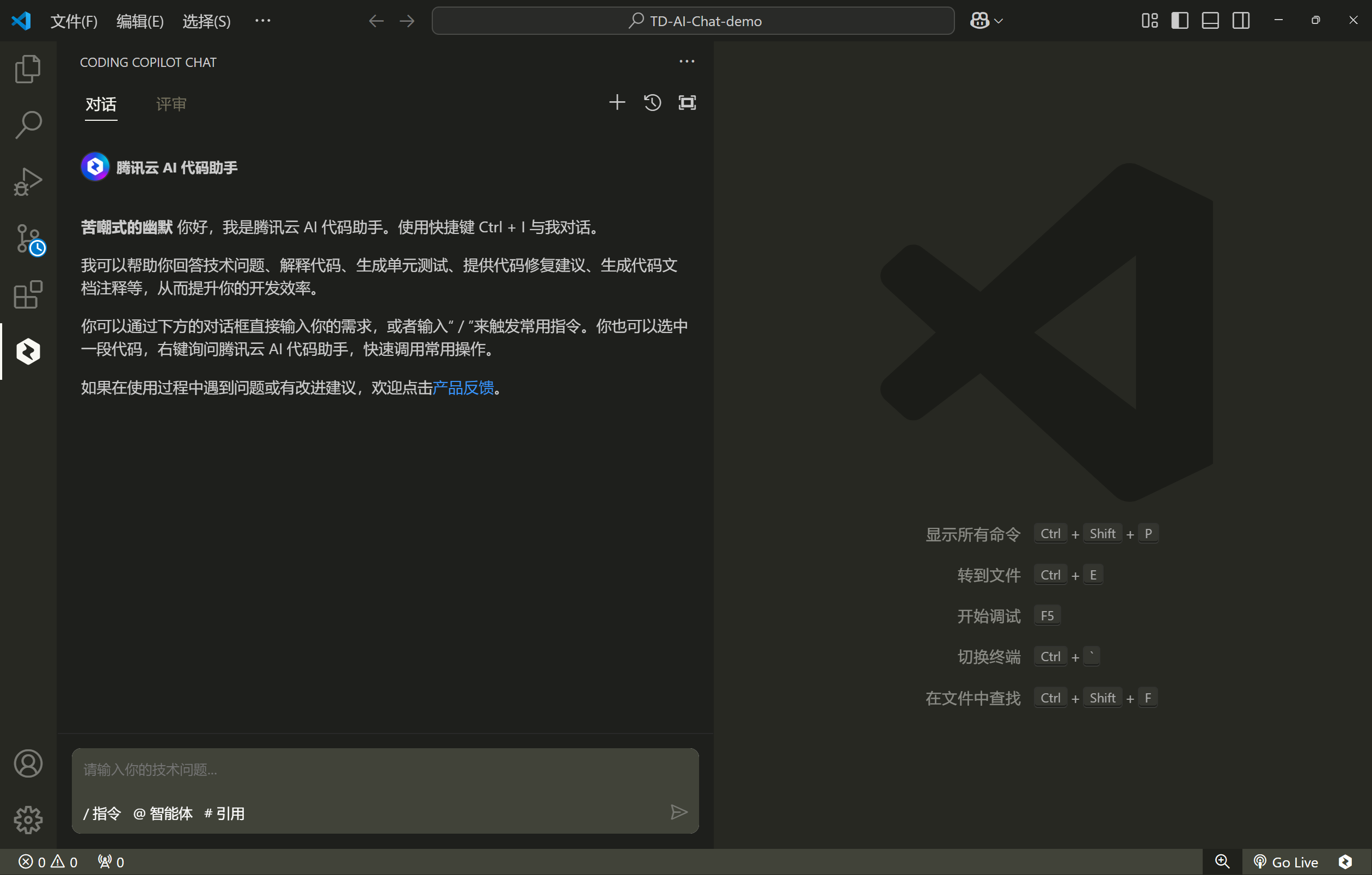Screen dimensions: 1372x875
Task: Open the Coding Copilot Chat more actions menu
Action: (x=687, y=61)
